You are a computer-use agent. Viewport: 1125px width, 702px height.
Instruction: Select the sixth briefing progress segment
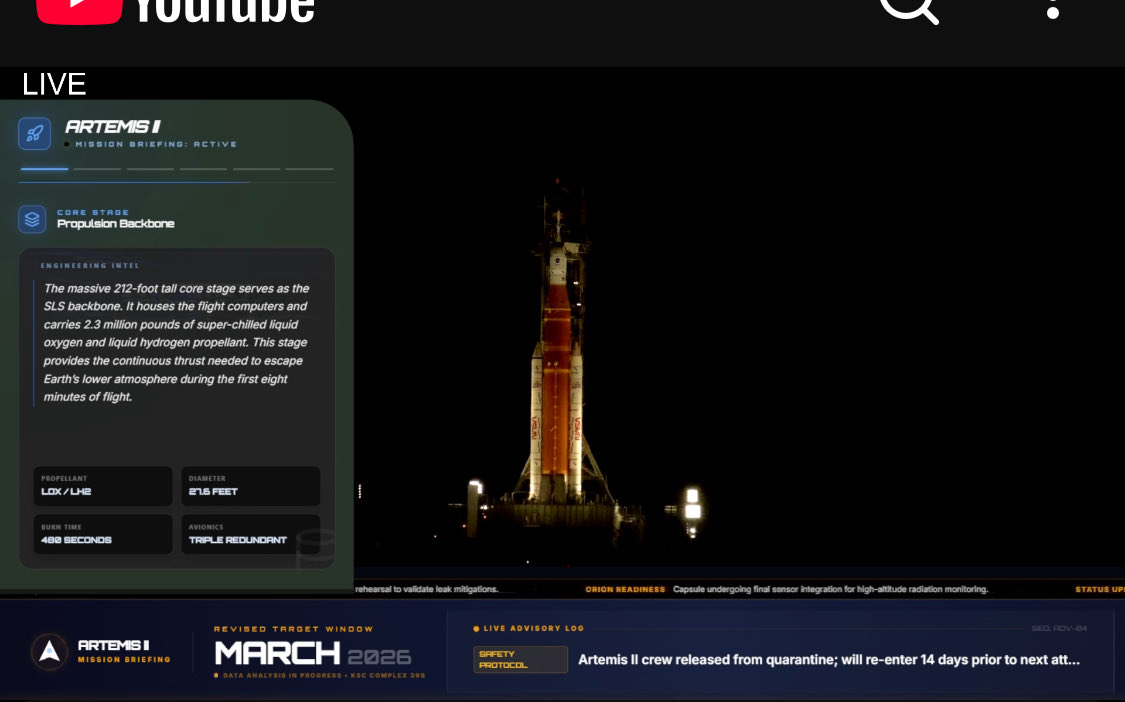[x=310, y=169]
